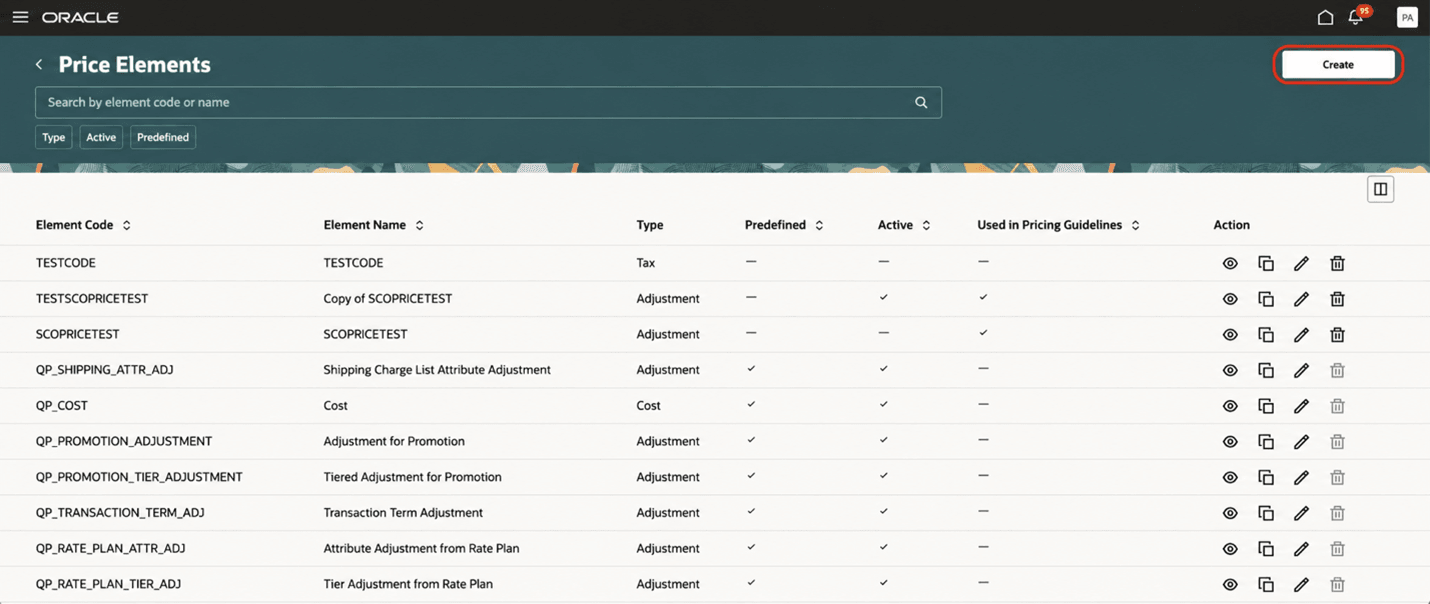This screenshot has width=1430, height=604.
Task: Select 'Attribute Adjustment from Rate Plan' cell
Action: [x=421, y=548]
